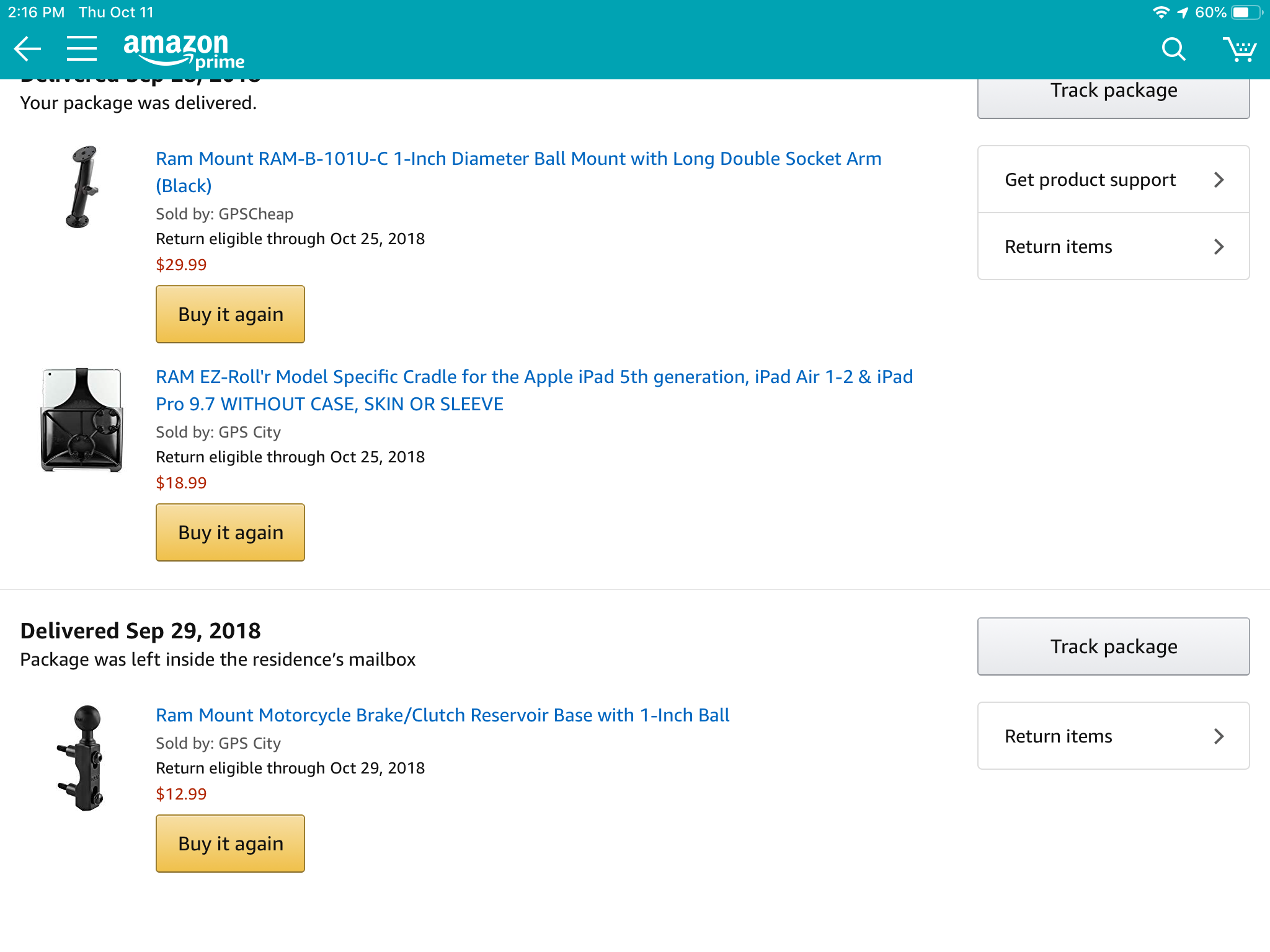View the shopping cart
The image size is (1270, 952).
(x=1240, y=49)
